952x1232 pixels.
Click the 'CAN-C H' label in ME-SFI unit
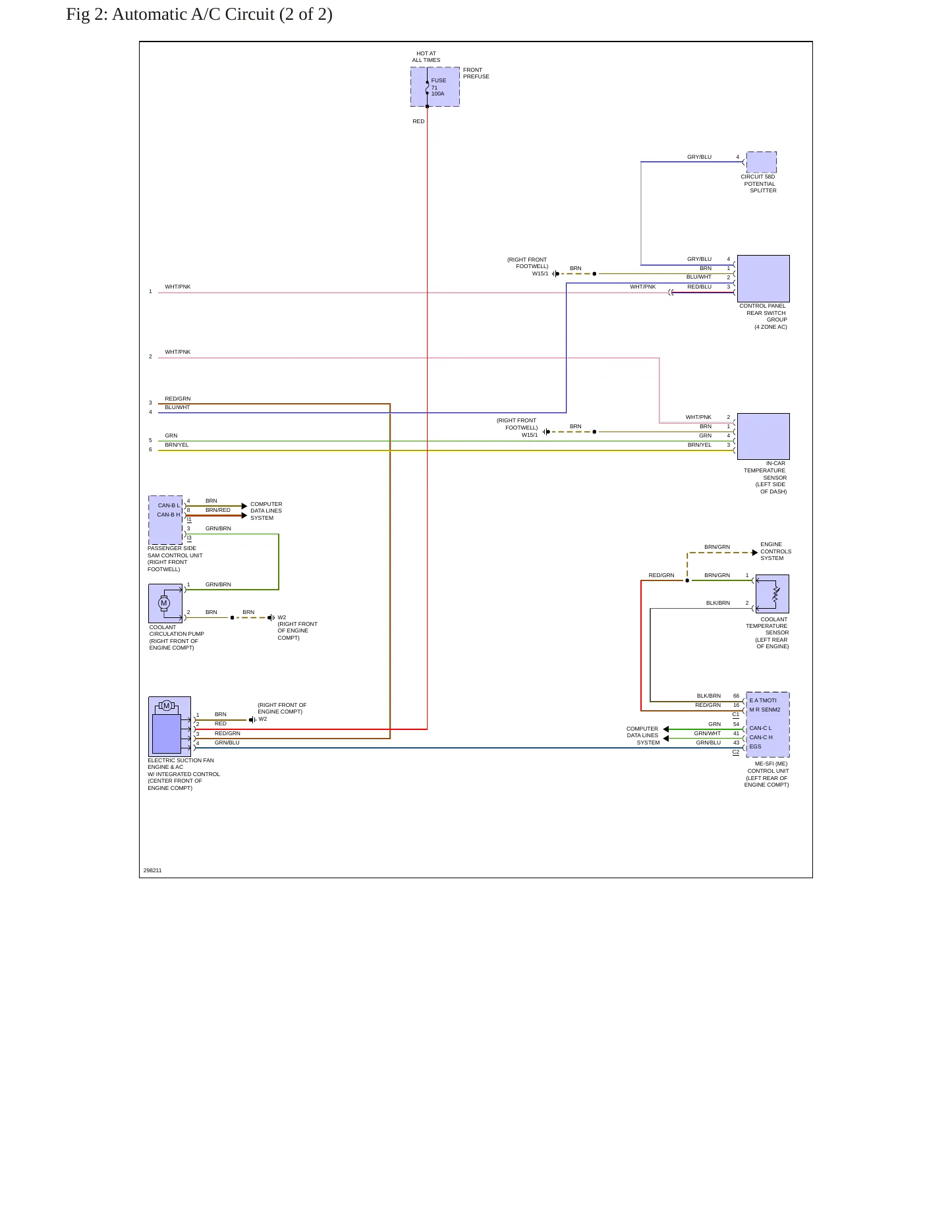coord(761,738)
